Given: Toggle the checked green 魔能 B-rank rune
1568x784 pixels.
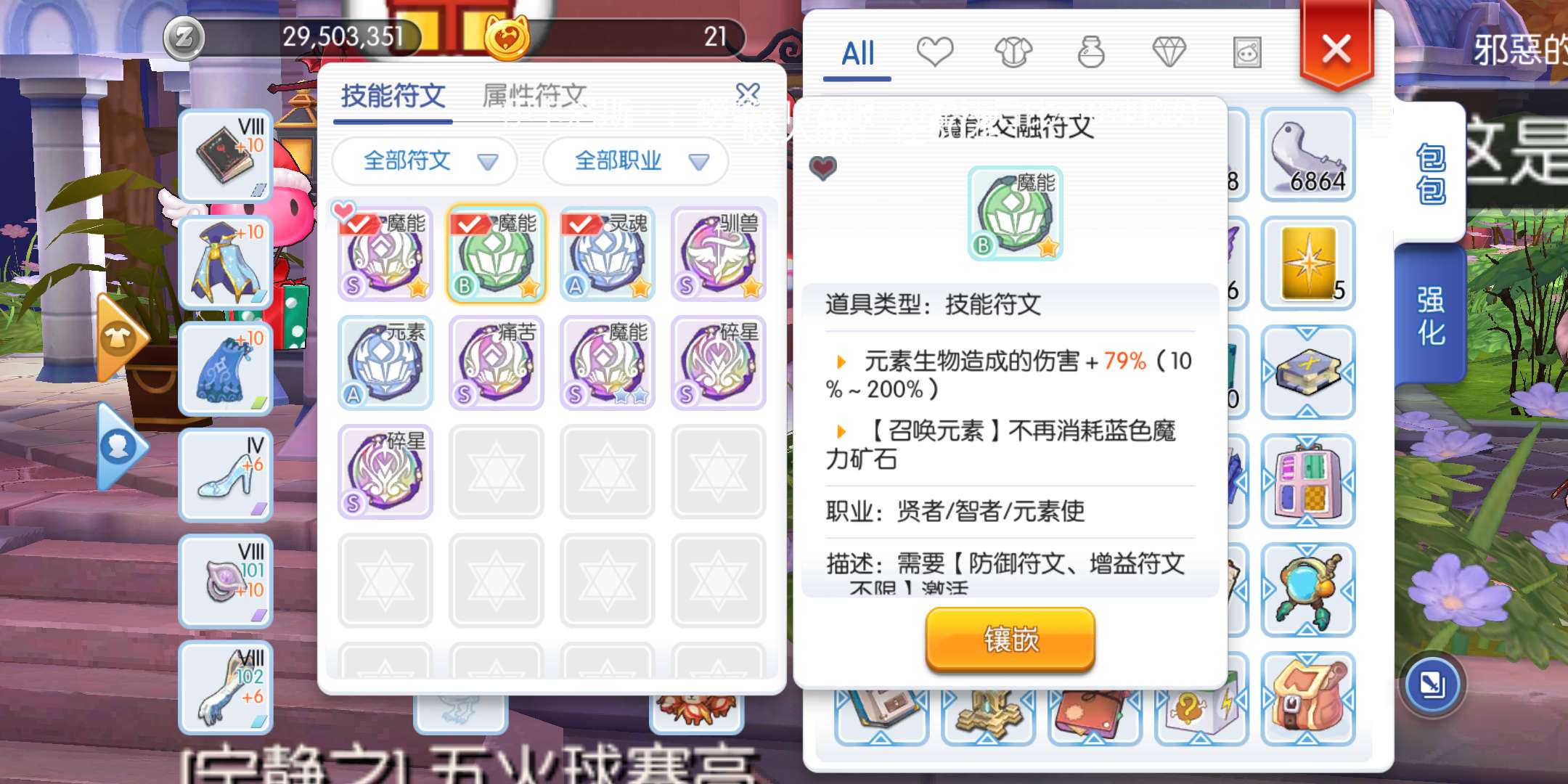Looking at the screenshot, I should click(497, 254).
